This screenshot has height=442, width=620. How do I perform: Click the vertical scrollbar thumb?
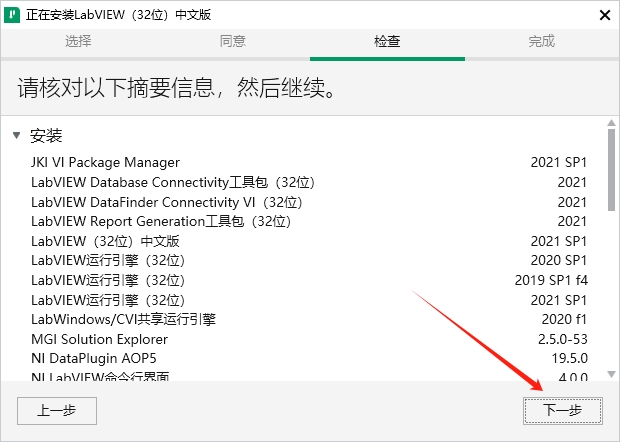(x=611, y=170)
